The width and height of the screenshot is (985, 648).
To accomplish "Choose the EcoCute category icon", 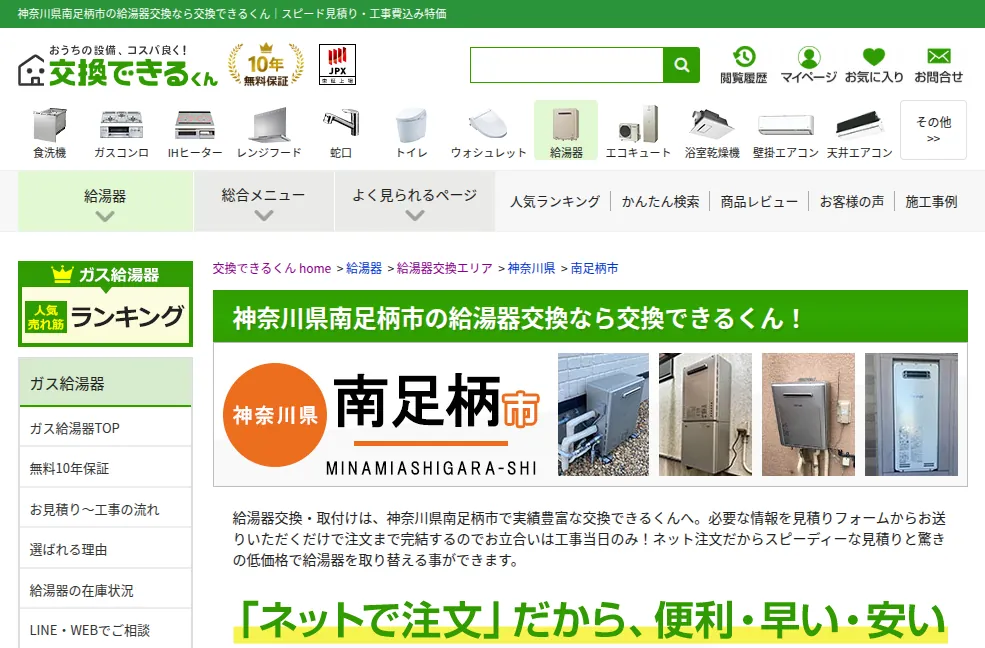I will click(638, 124).
